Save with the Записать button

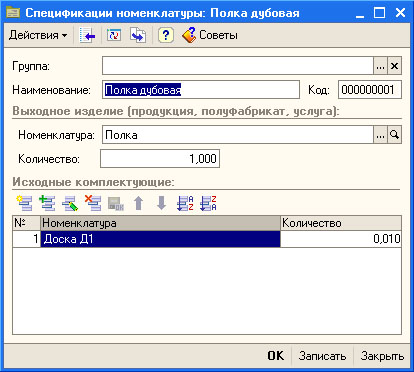tap(322, 356)
